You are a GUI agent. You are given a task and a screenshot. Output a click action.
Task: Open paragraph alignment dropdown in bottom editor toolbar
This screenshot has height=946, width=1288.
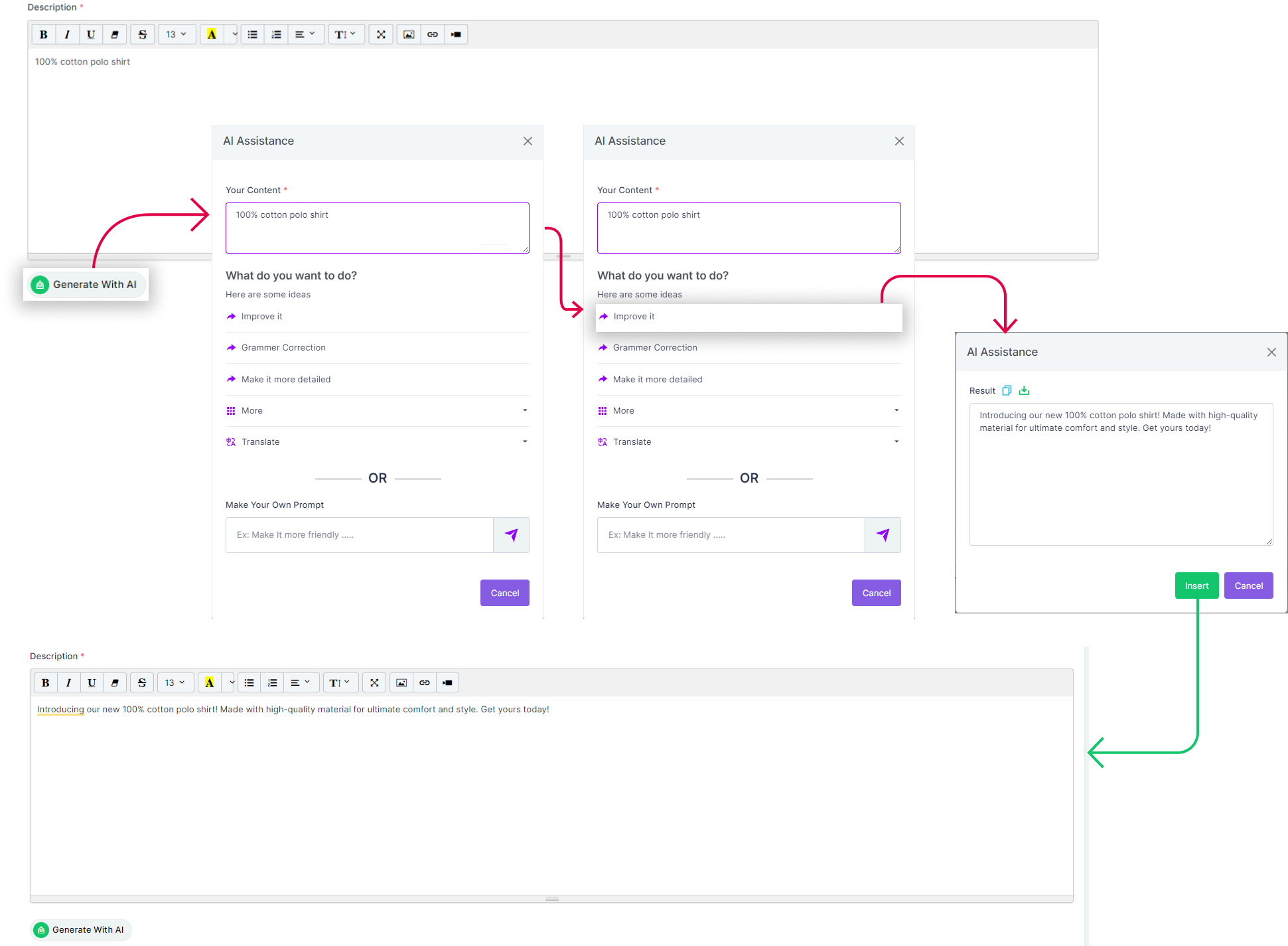pyautogui.click(x=300, y=682)
